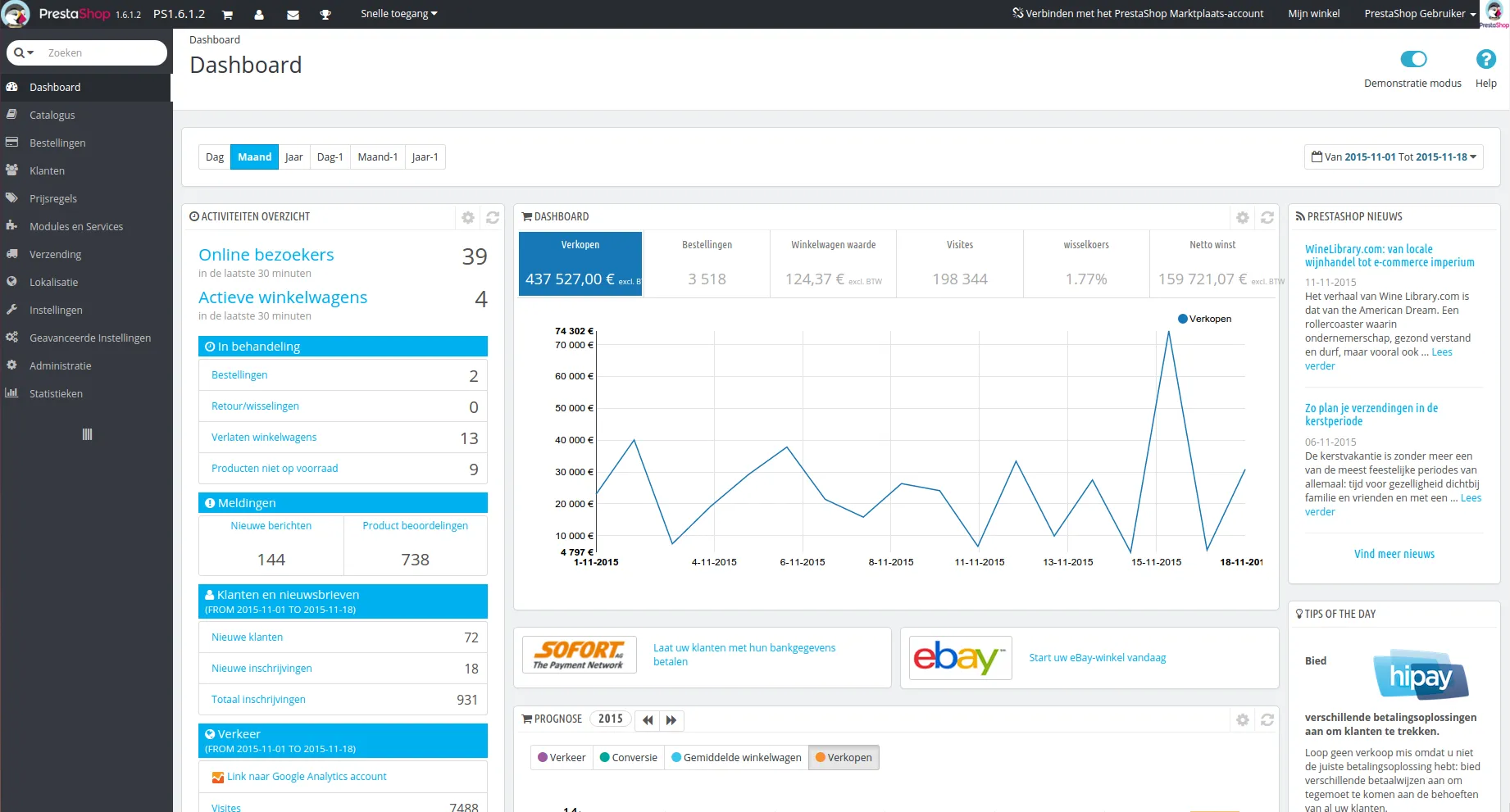The height and width of the screenshot is (812, 1510).
Task: Toggle the Verkopen legend in the Prognose chart
Action: coord(844,757)
